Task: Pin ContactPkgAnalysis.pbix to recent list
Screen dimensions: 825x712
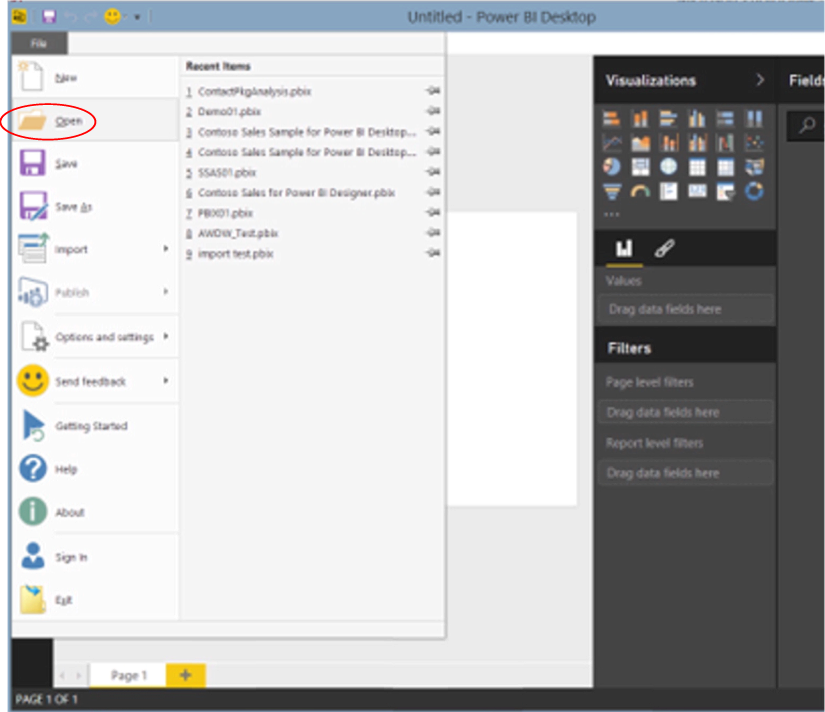Action: (x=432, y=91)
